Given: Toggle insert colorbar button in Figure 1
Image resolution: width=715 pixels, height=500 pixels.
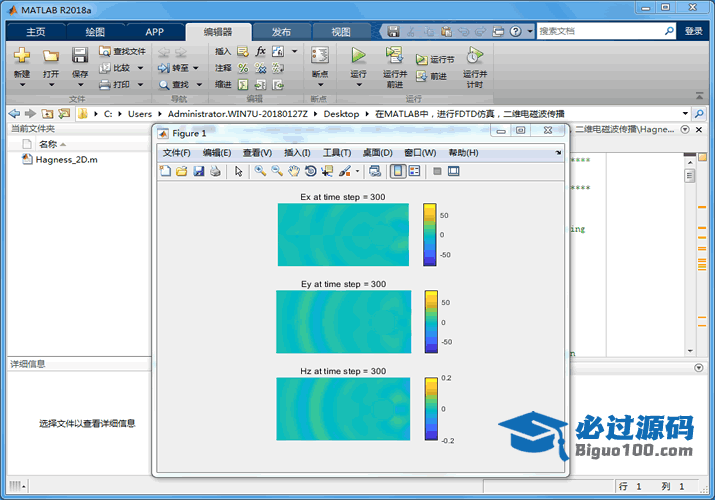Looking at the screenshot, I should tap(398, 171).
